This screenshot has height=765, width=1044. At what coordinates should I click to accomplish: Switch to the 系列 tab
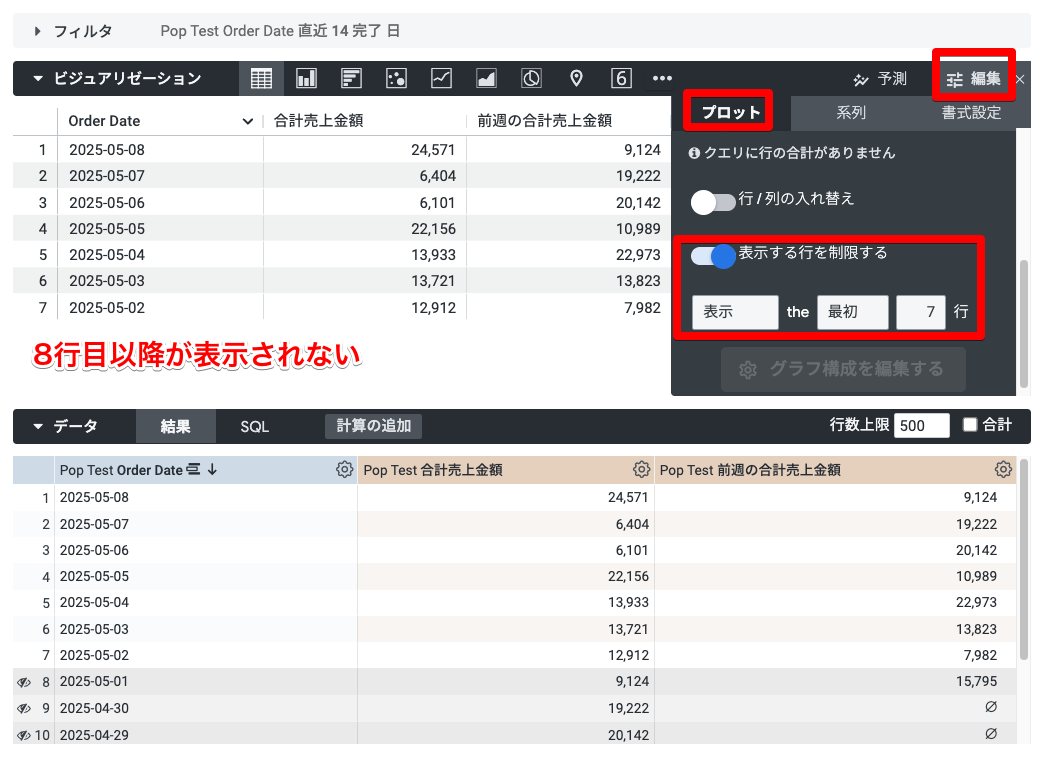pos(850,113)
